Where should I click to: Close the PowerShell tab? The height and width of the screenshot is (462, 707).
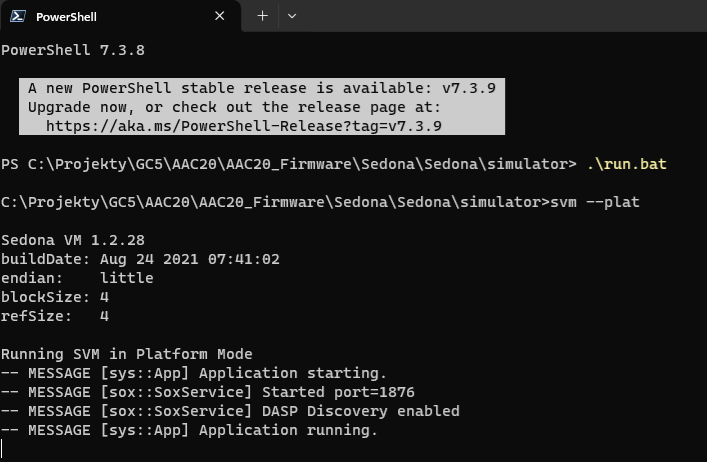tap(220, 17)
